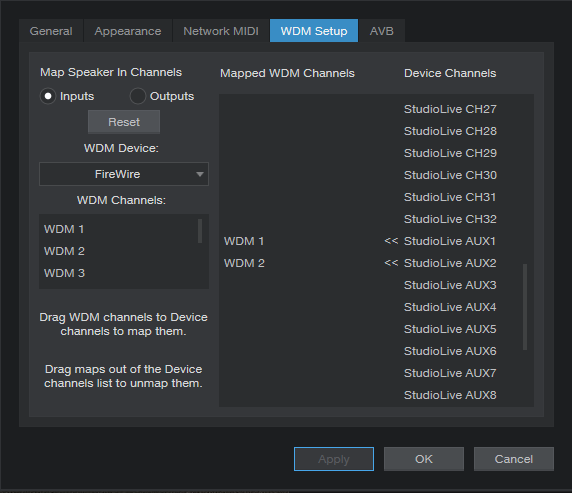Click the FireWire dropdown arrow
Viewport: 572px width, 493px height.
[200, 174]
